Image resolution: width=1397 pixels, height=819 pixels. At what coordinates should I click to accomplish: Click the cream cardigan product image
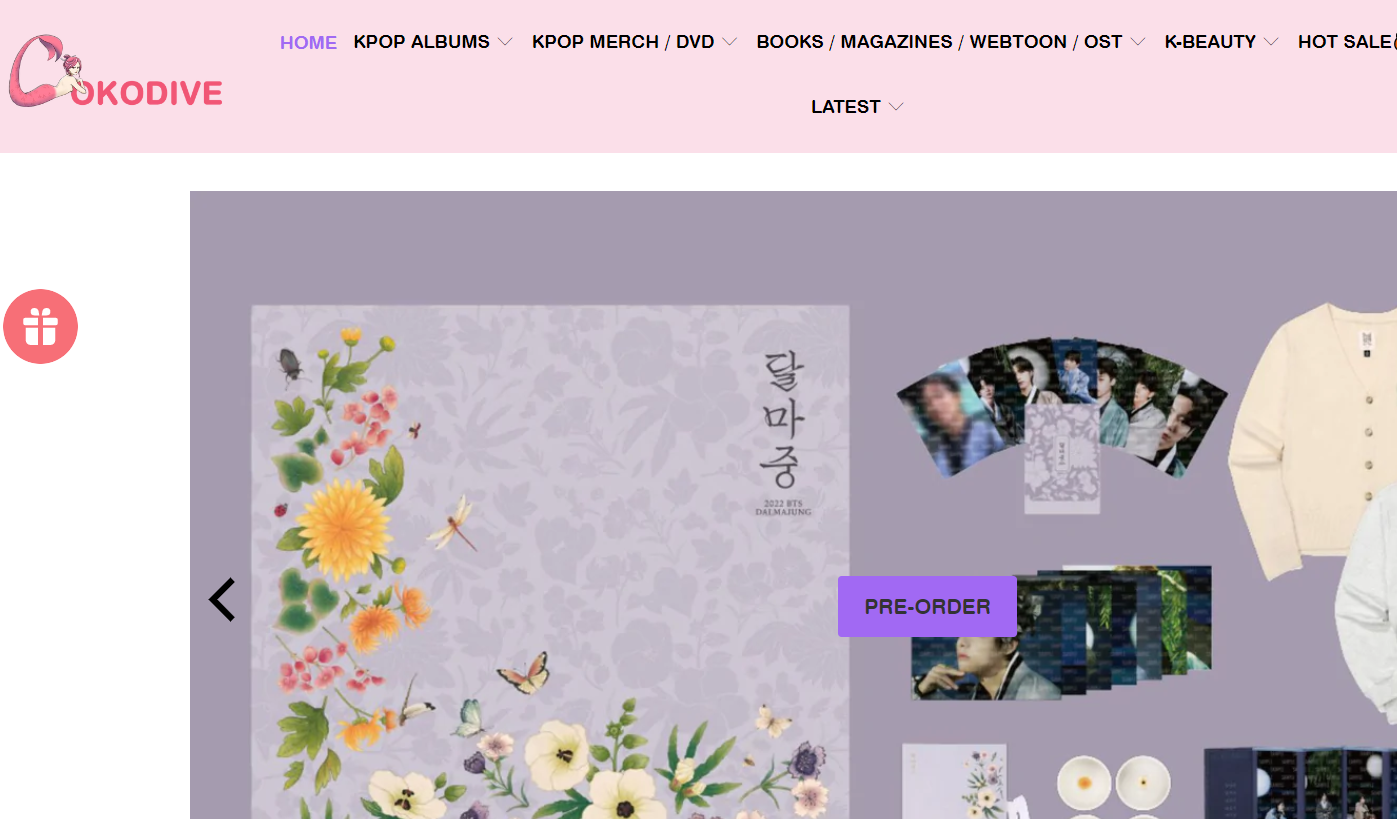(x=1312, y=440)
